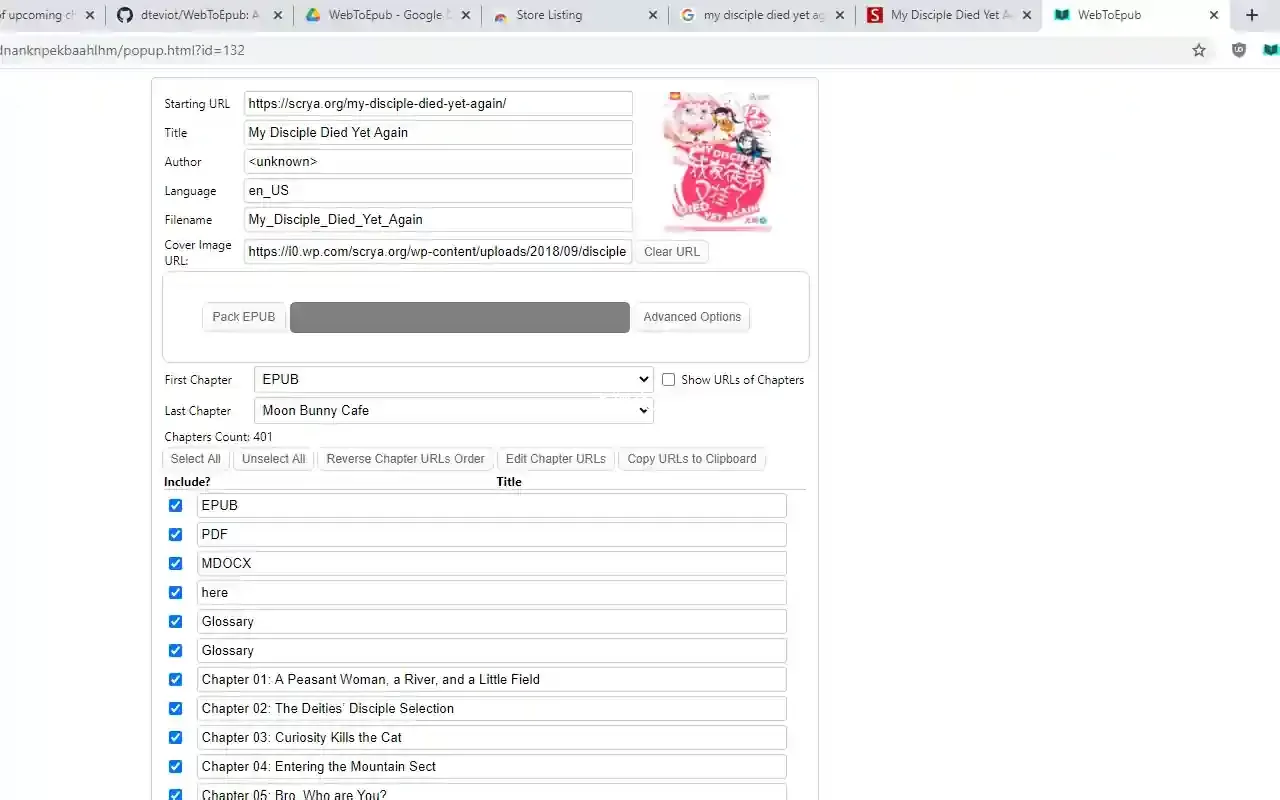Viewport: 1280px width, 800px height.
Task: Close the Google Drive WebToEpub tab
Action: tap(466, 15)
